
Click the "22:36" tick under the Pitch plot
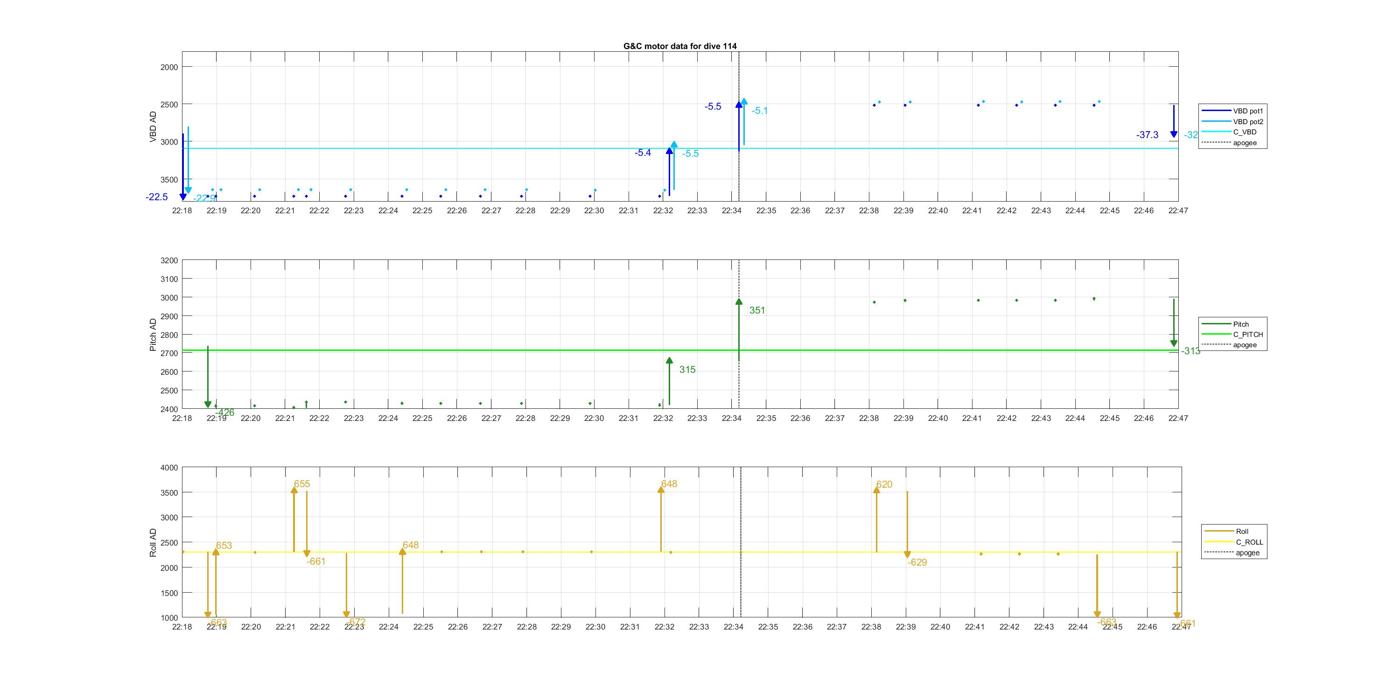tap(800, 418)
